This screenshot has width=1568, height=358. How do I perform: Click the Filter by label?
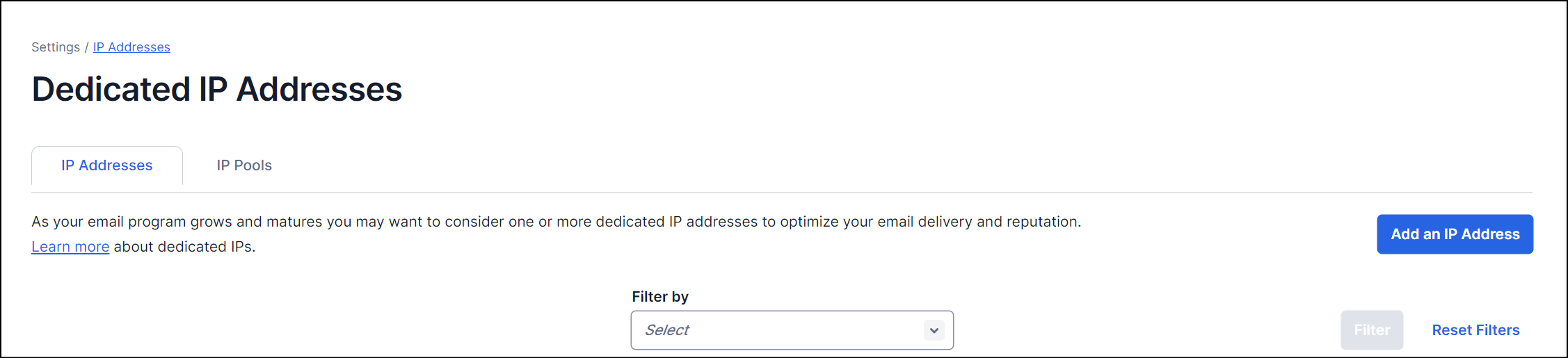pos(659,297)
